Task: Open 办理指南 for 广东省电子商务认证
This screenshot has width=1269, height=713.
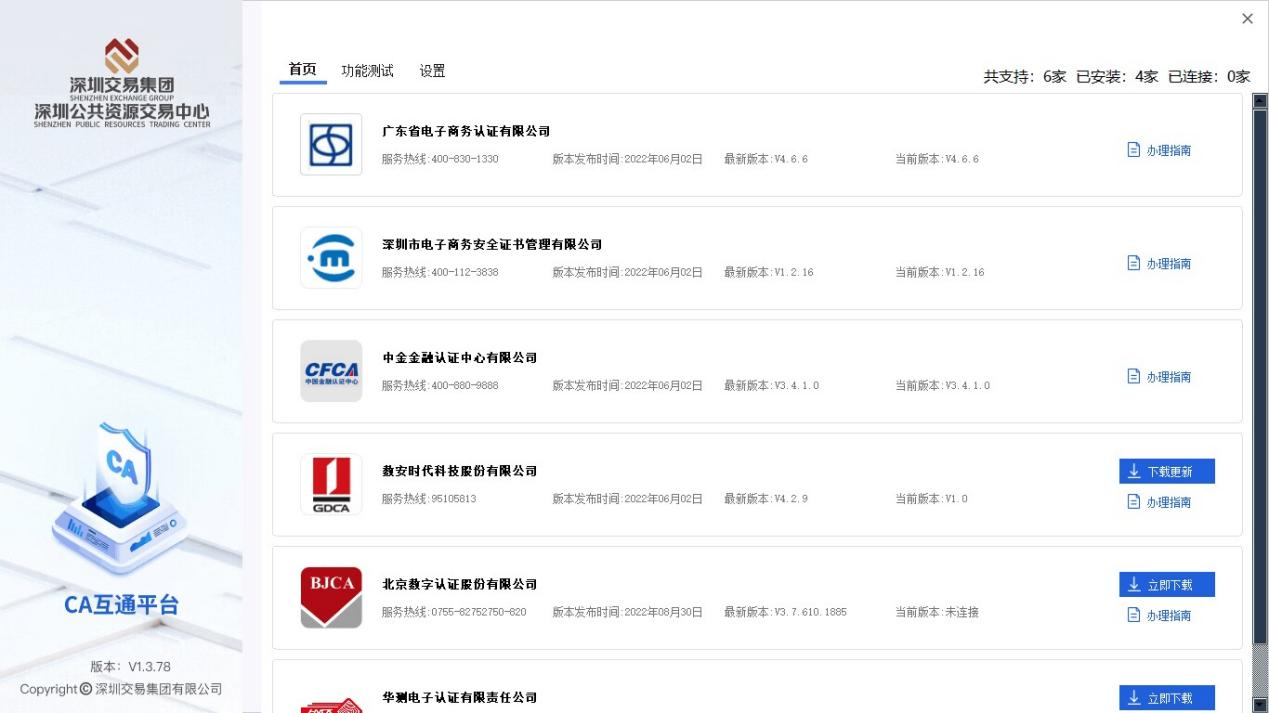Action: point(1159,151)
